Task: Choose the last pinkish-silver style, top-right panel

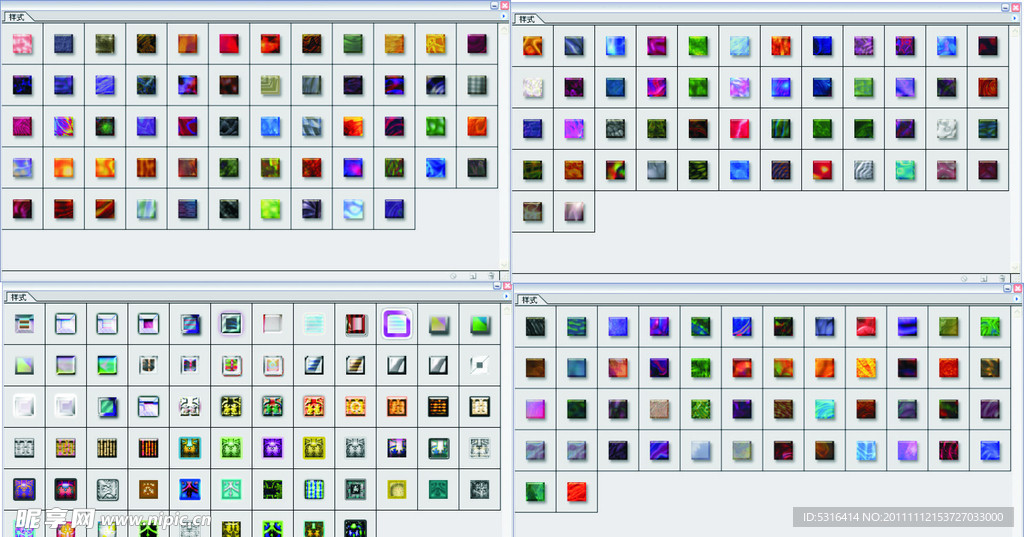Action: (x=574, y=212)
